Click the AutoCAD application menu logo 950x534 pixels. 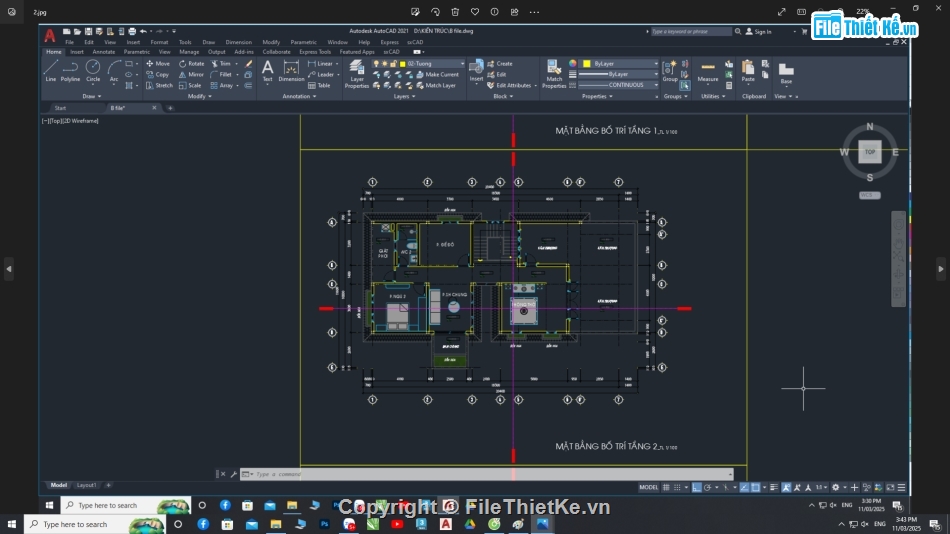(50, 36)
